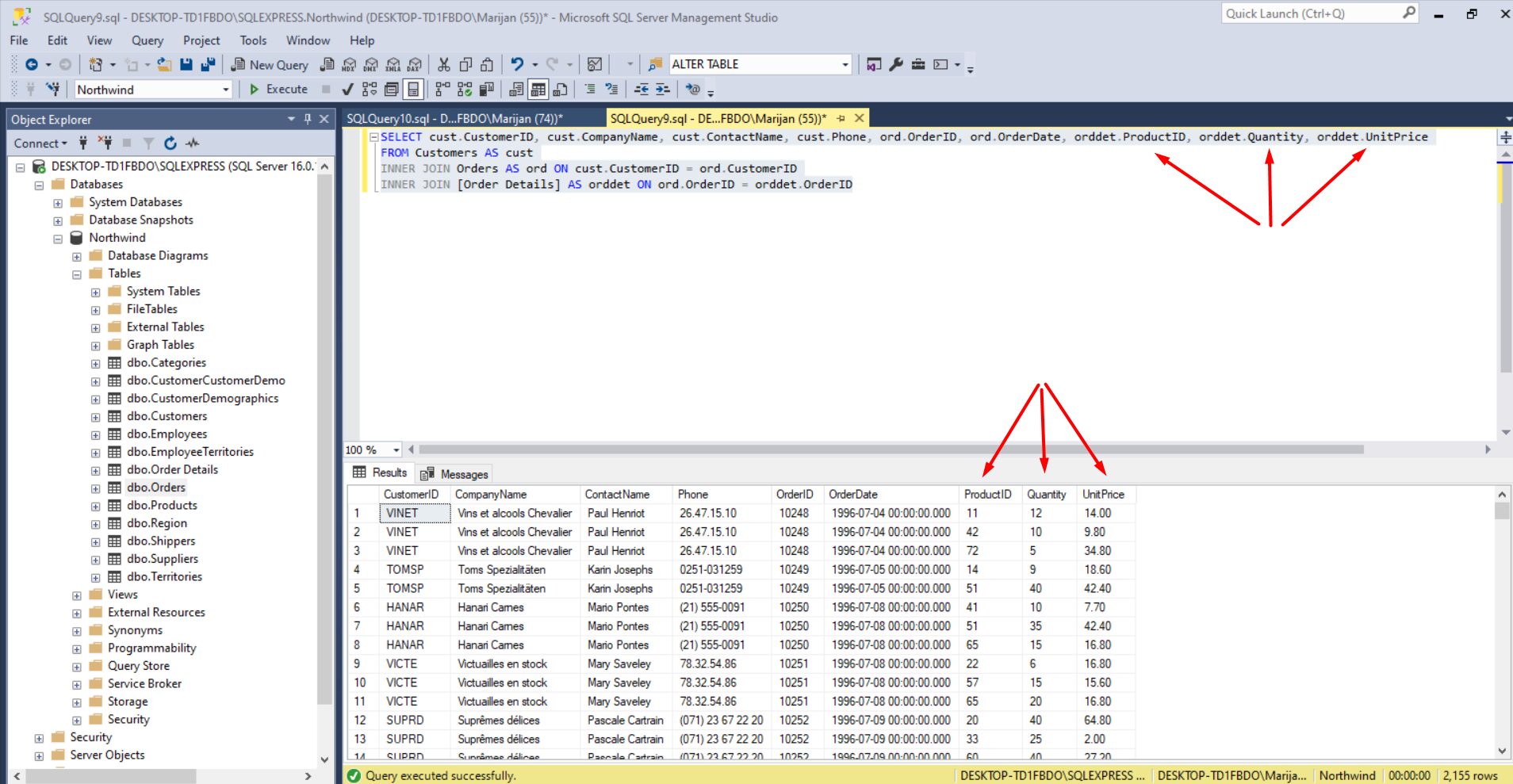Click the UnitPrice column header
This screenshot has width=1513, height=784.
1106,495
